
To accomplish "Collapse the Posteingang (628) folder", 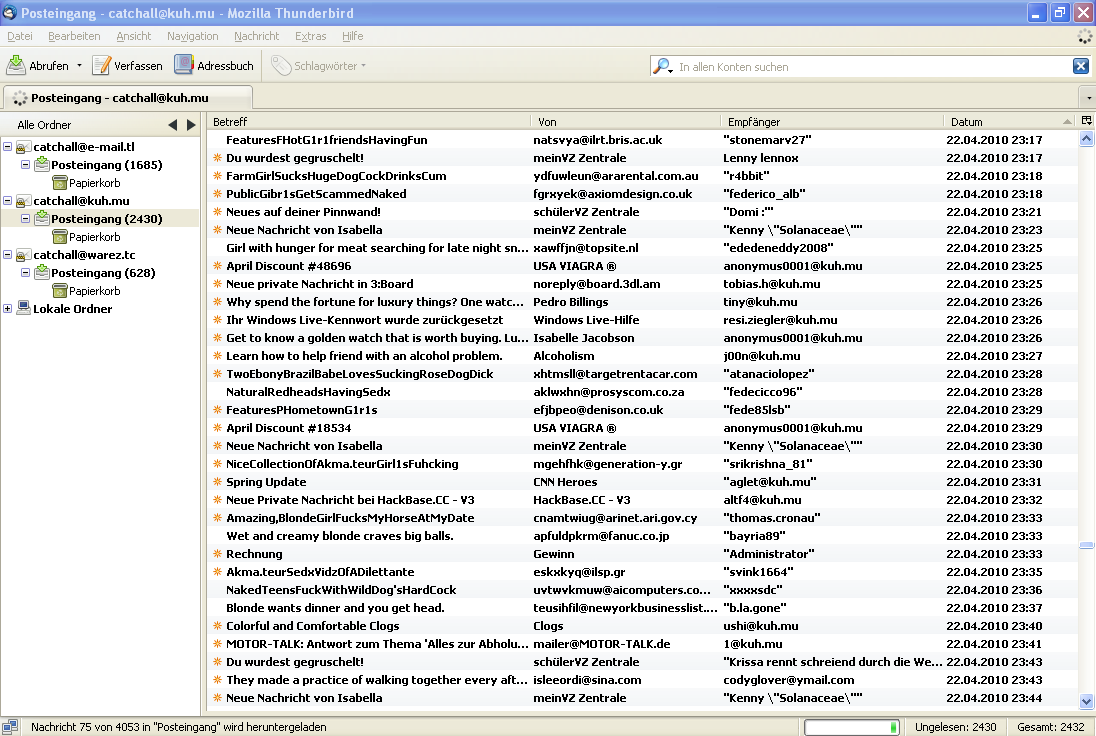I will point(25,272).
